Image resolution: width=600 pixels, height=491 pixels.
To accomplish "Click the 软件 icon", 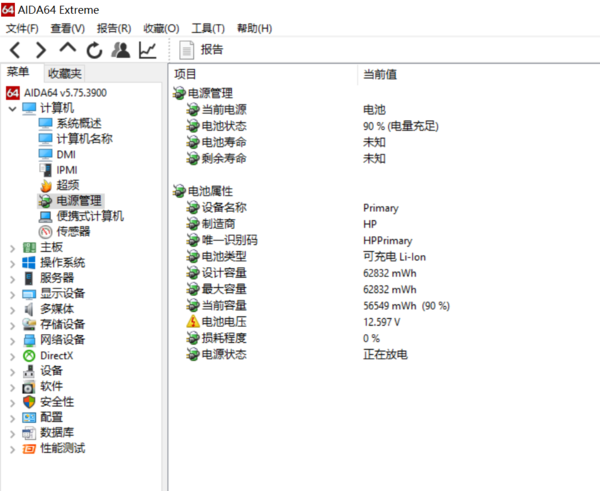I will (x=29, y=387).
